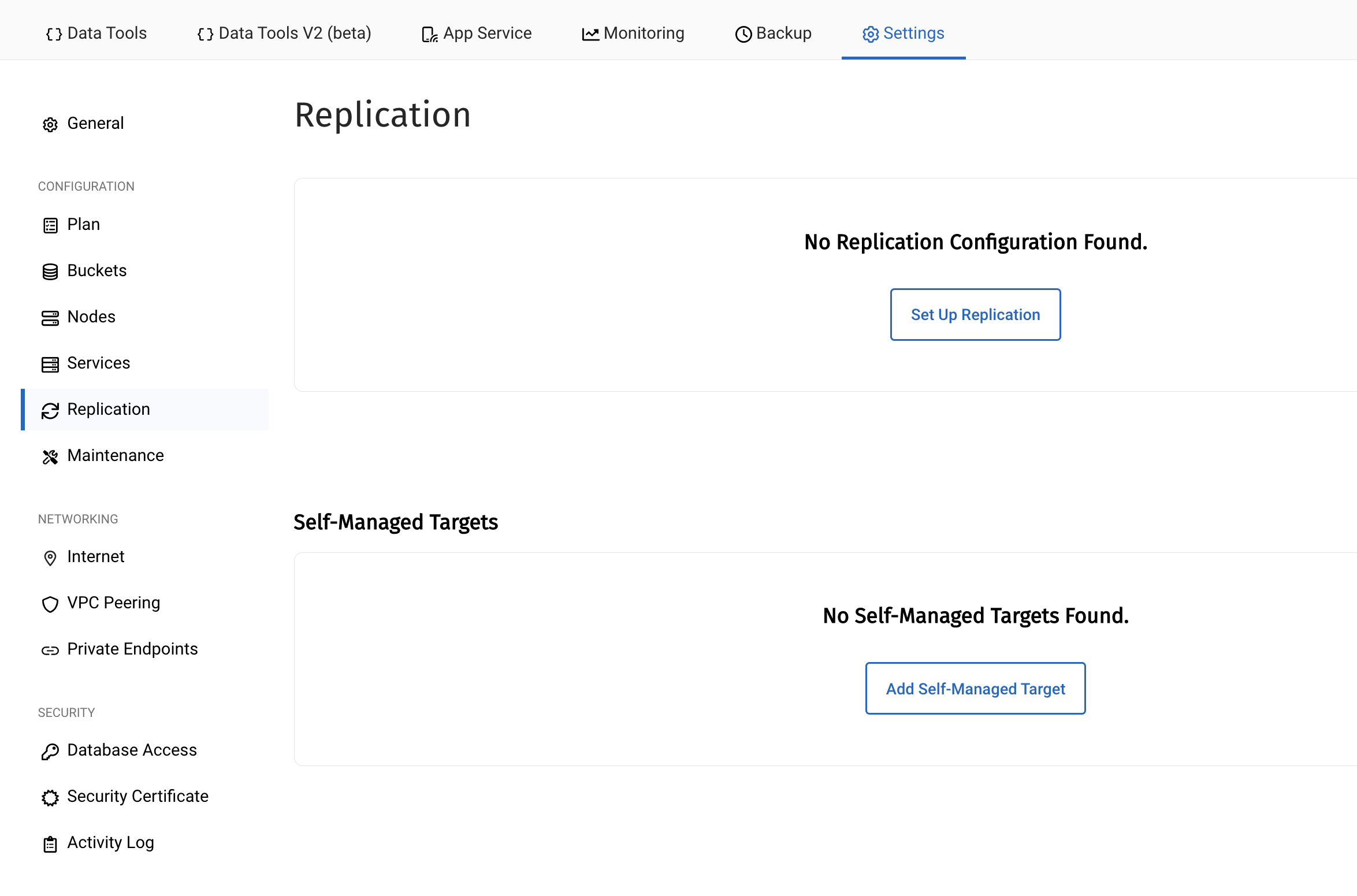Click the Database Access key icon
1357x896 pixels.
(x=50, y=751)
